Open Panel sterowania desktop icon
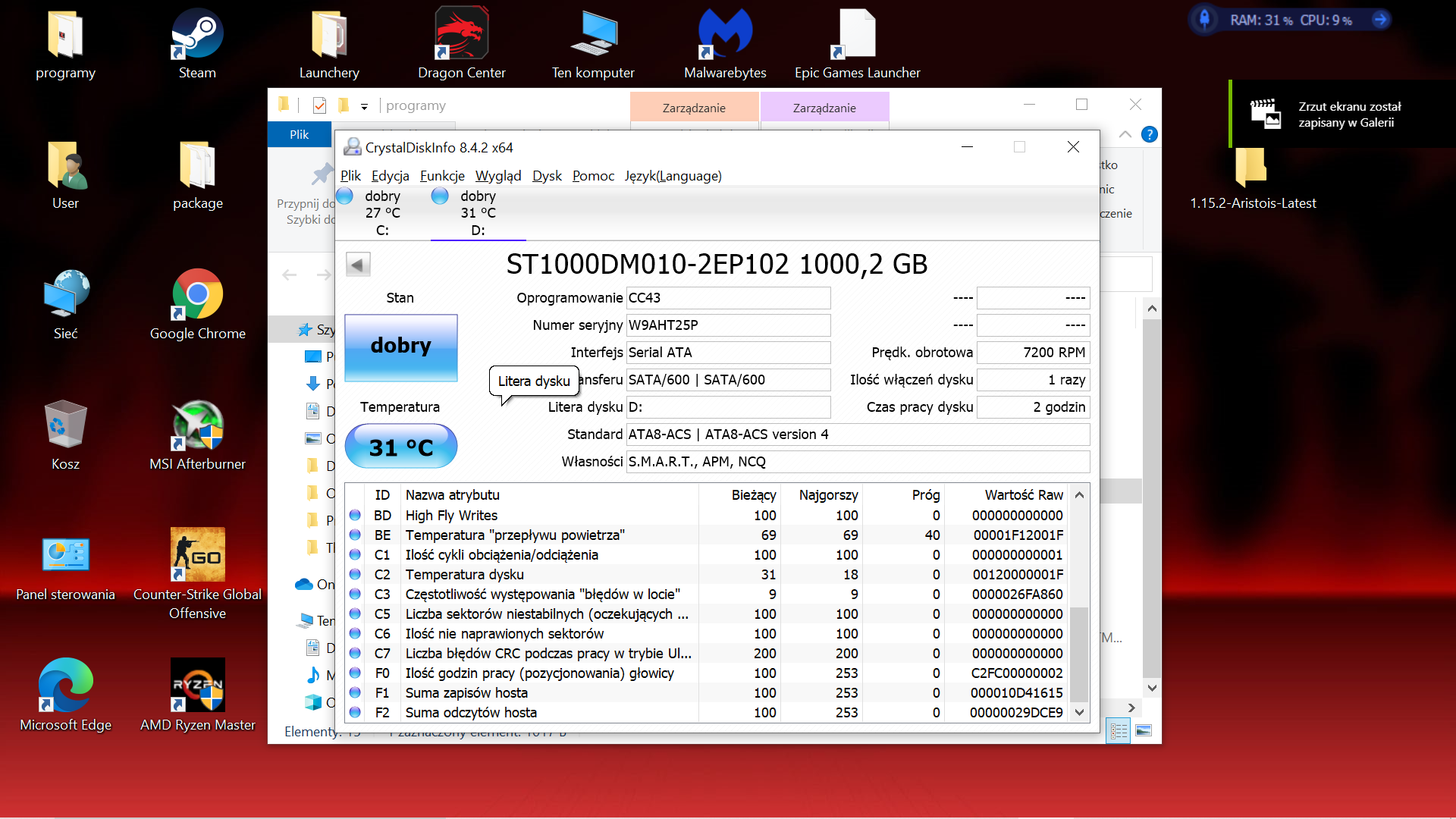Viewport: 1456px width, 819px height. point(65,567)
